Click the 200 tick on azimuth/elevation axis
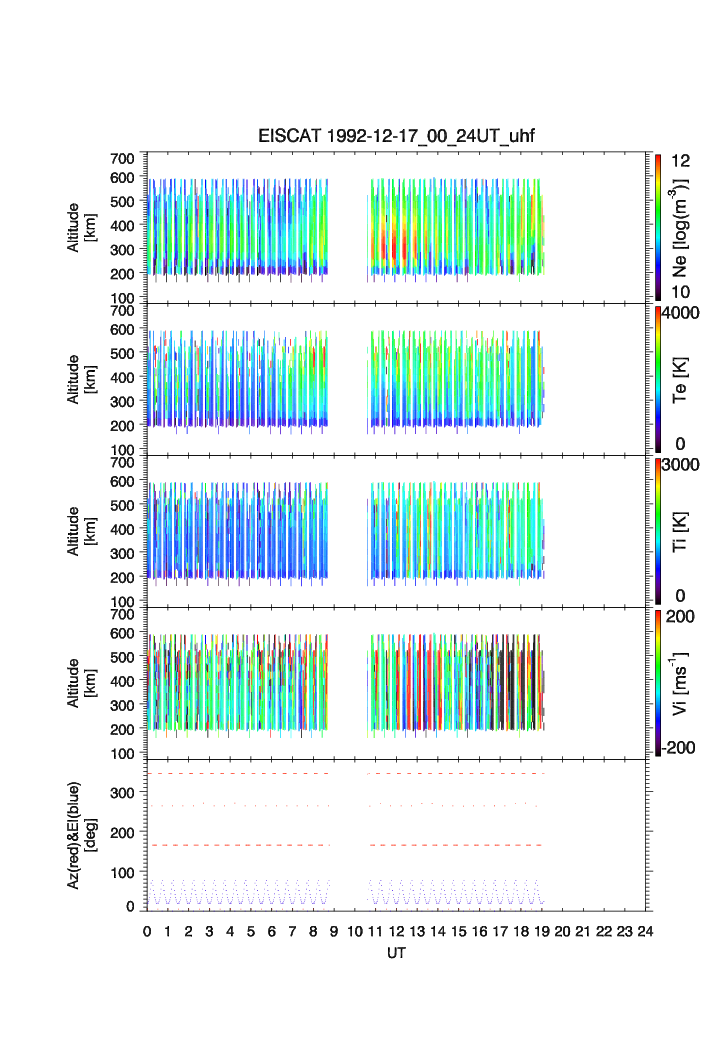Image resolution: width=708 pixels, height=1063 pixels. [122, 833]
